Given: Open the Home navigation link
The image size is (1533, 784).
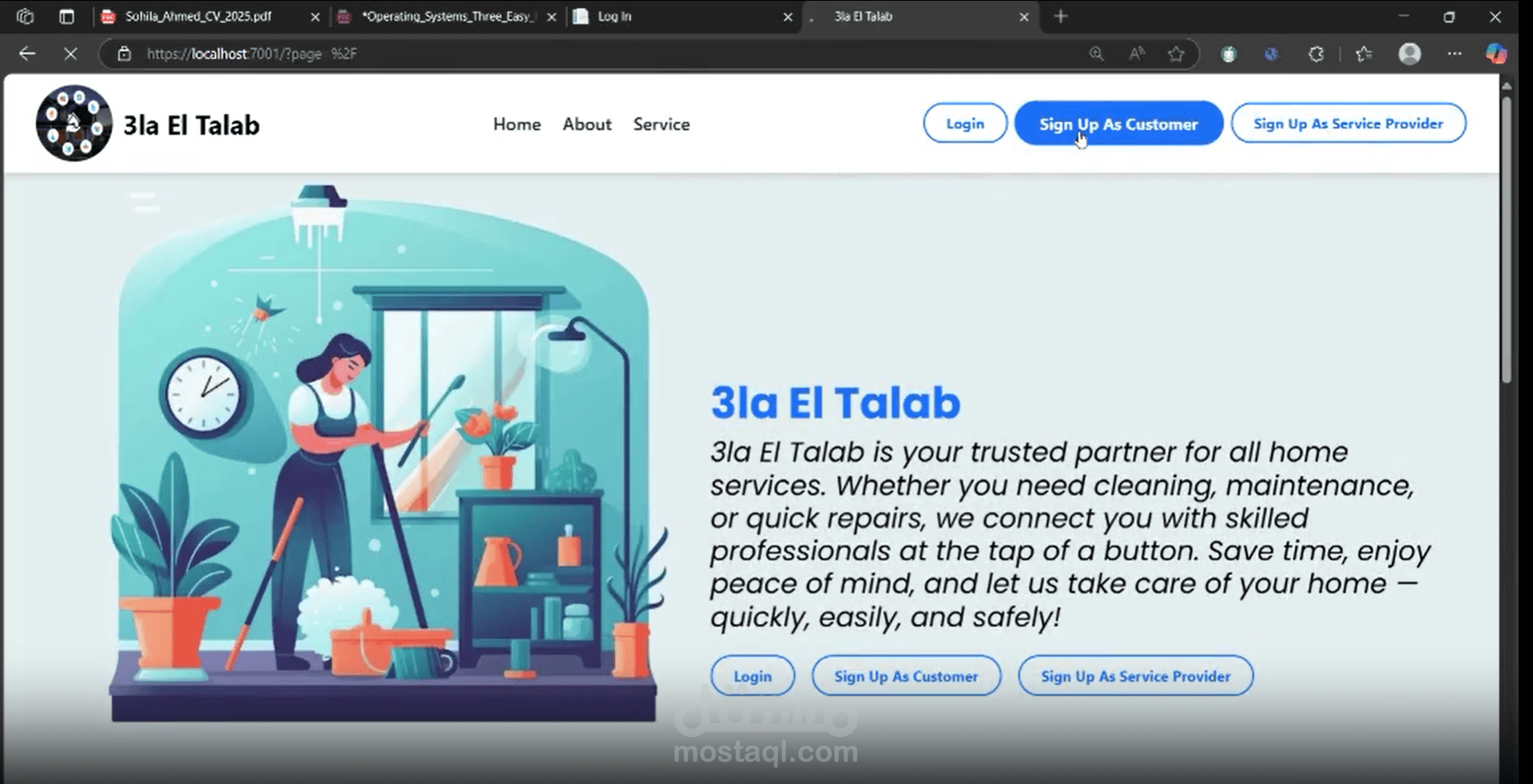Looking at the screenshot, I should pos(517,124).
